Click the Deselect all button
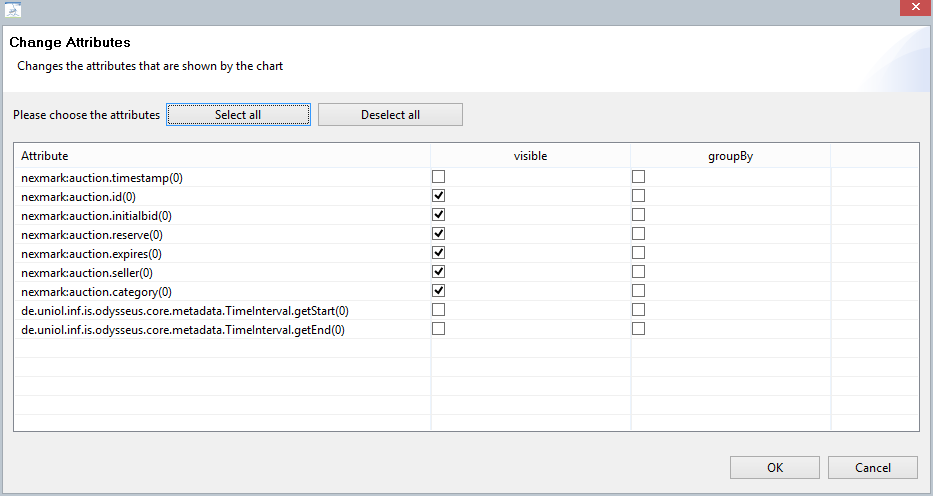The height and width of the screenshot is (496, 933). pyautogui.click(x=390, y=115)
